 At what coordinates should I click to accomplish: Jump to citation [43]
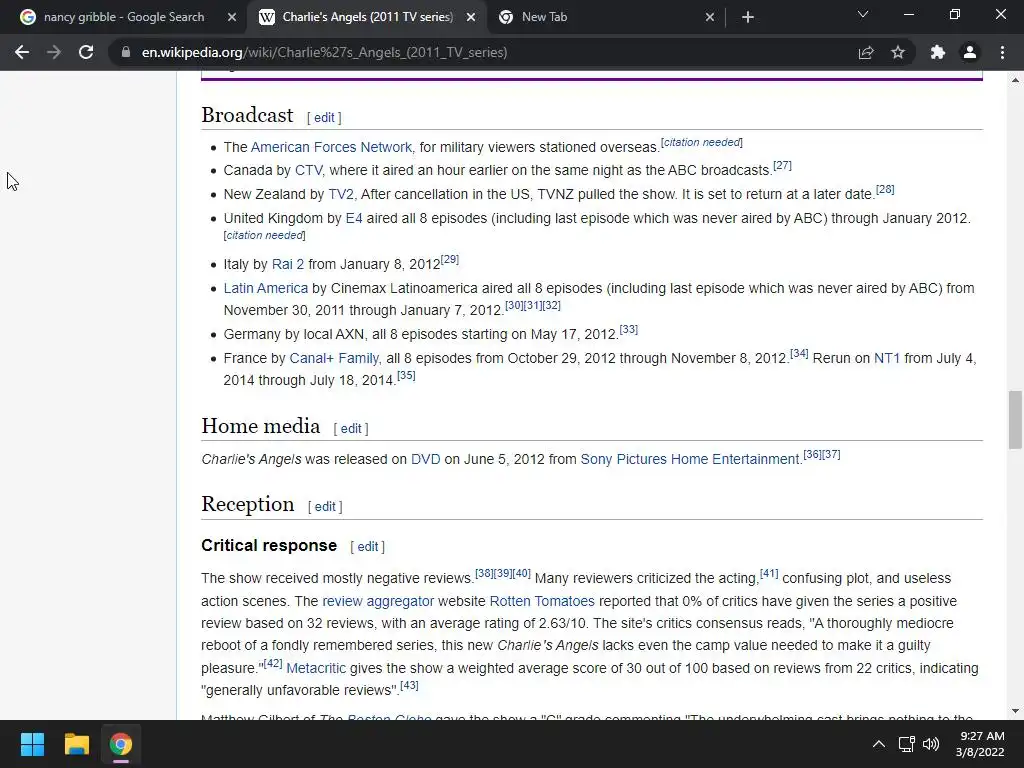pos(409,685)
